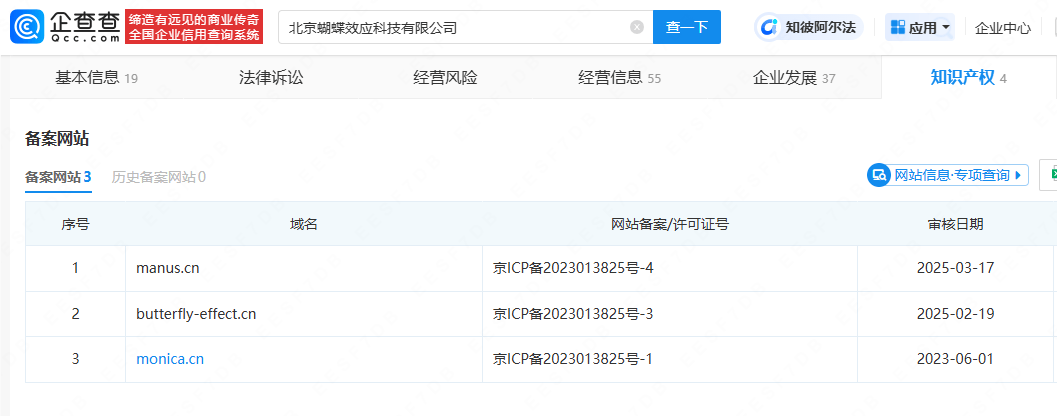Click 企业中心 in the header
Viewport: 1057px width, 416px height.
pyautogui.click(x=1002, y=28)
